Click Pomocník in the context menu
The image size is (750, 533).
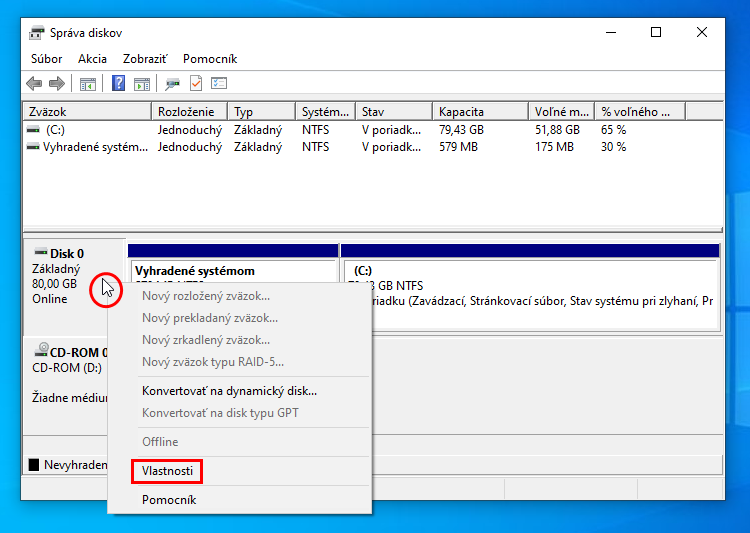pos(169,500)
